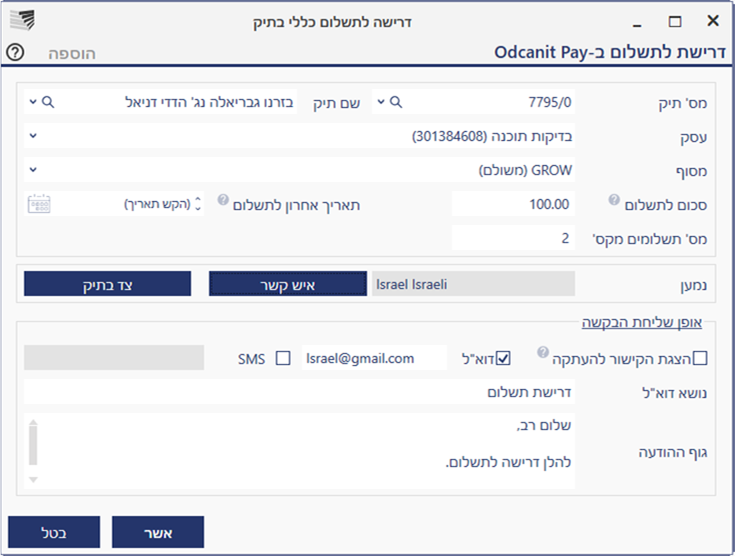Toggle the SMS checkbox
The image size is (735, 556).
(x=283, y=358)
